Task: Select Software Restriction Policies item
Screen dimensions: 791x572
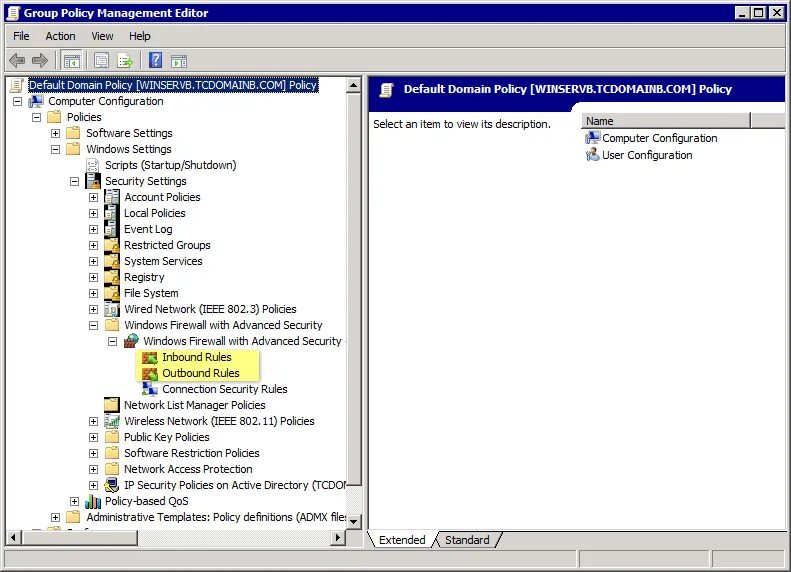Action: (x=192, y=453)
